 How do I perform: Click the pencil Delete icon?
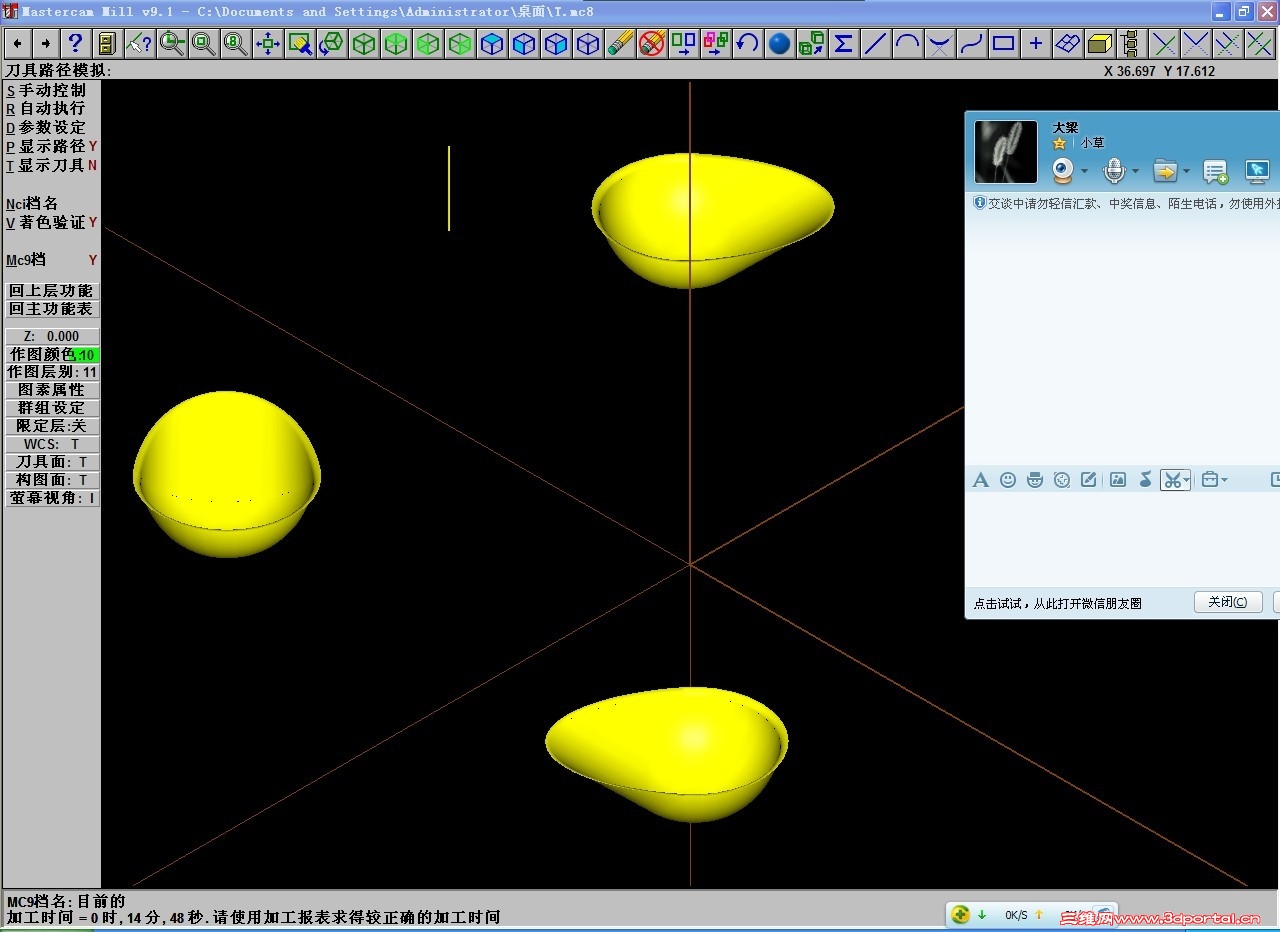[620, 43]
